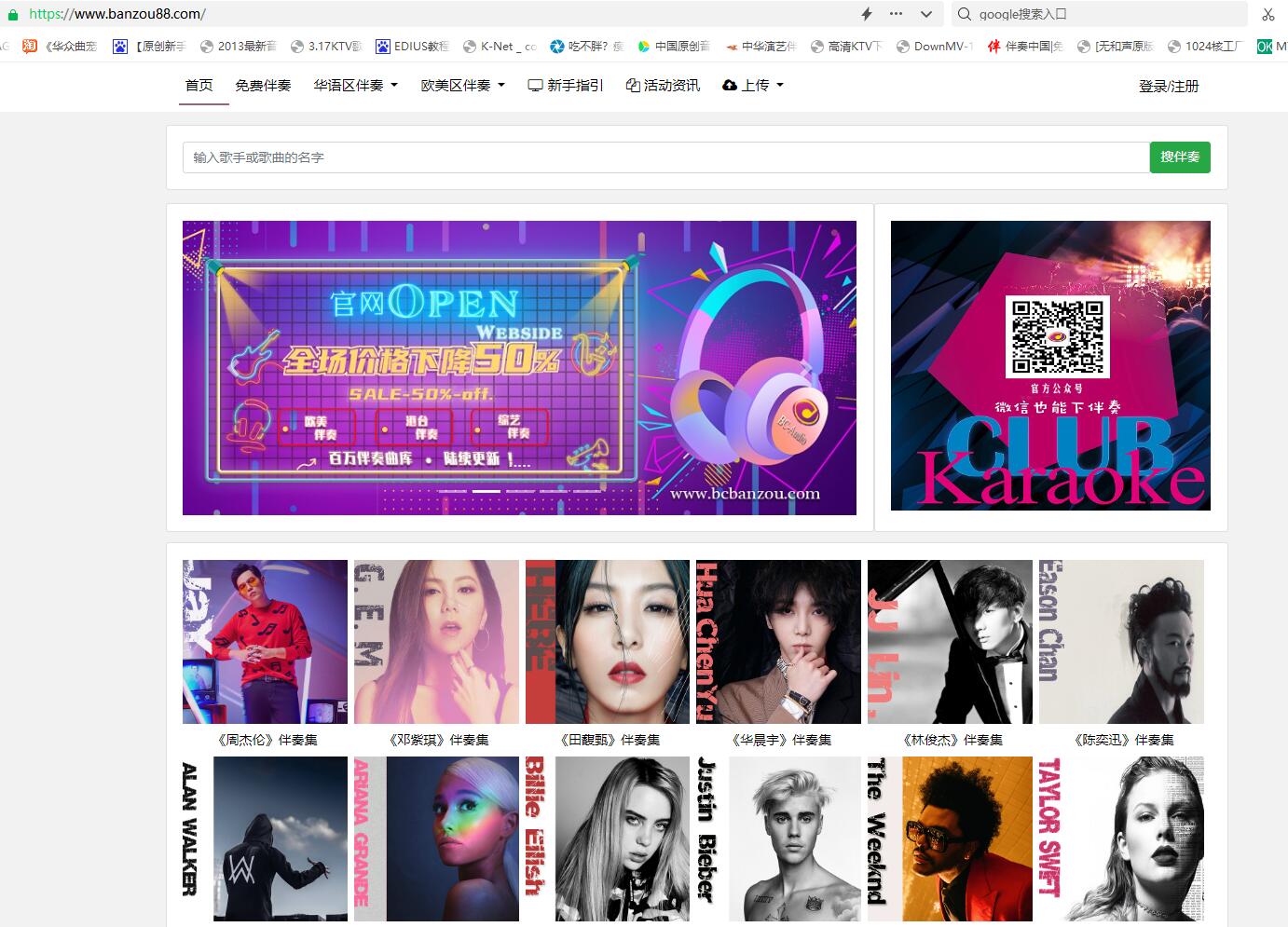Click the green lock security icon
The image size is (1288, 927).
[13, 14]
